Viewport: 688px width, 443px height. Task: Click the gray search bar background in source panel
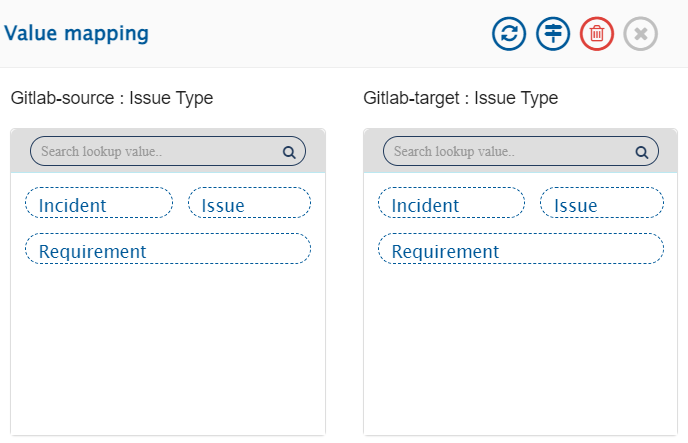pos(18,151)
